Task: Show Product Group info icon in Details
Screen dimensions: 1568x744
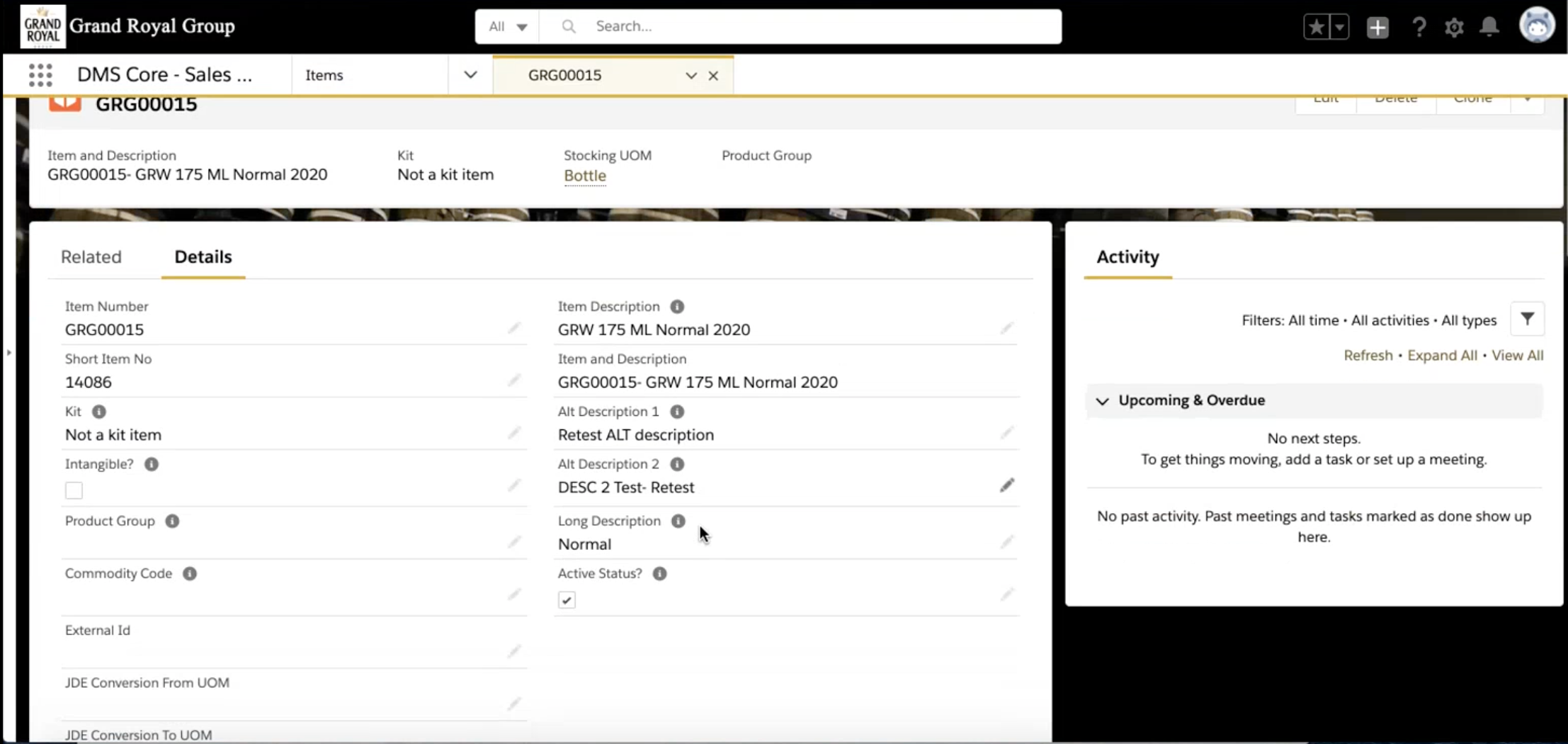Action: [x=172, y=521]
